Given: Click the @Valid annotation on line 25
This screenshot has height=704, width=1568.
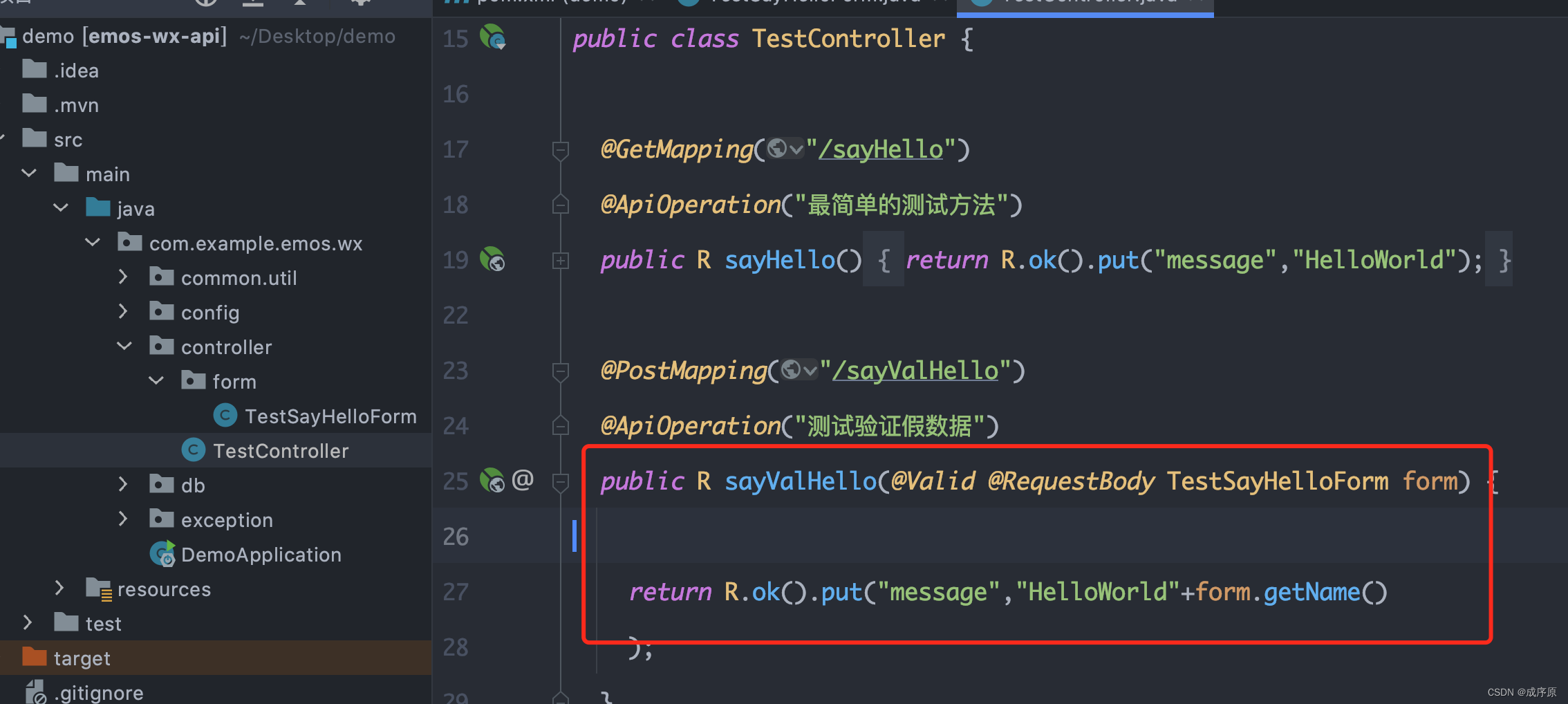Looking at the screenshot, I should (933, 481).
